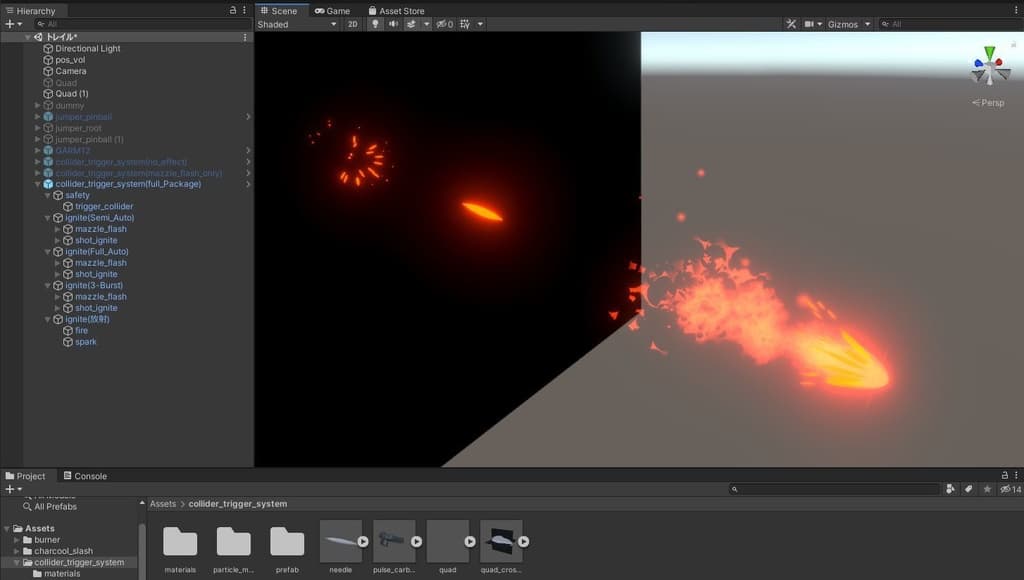Image resolution: width=1024 pixels, height=580 pixels.
Task: Click the add plus button in Hierarchy
Action: [9, 24]
